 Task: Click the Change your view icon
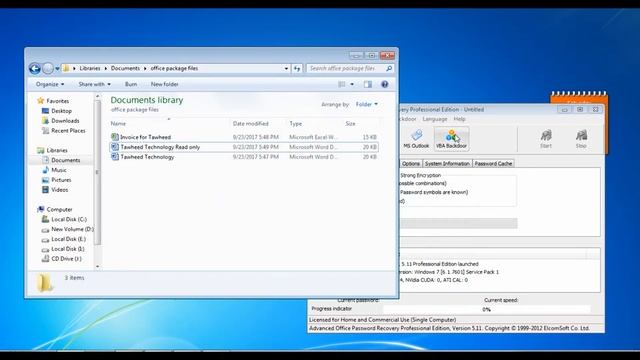coord(342,84)
